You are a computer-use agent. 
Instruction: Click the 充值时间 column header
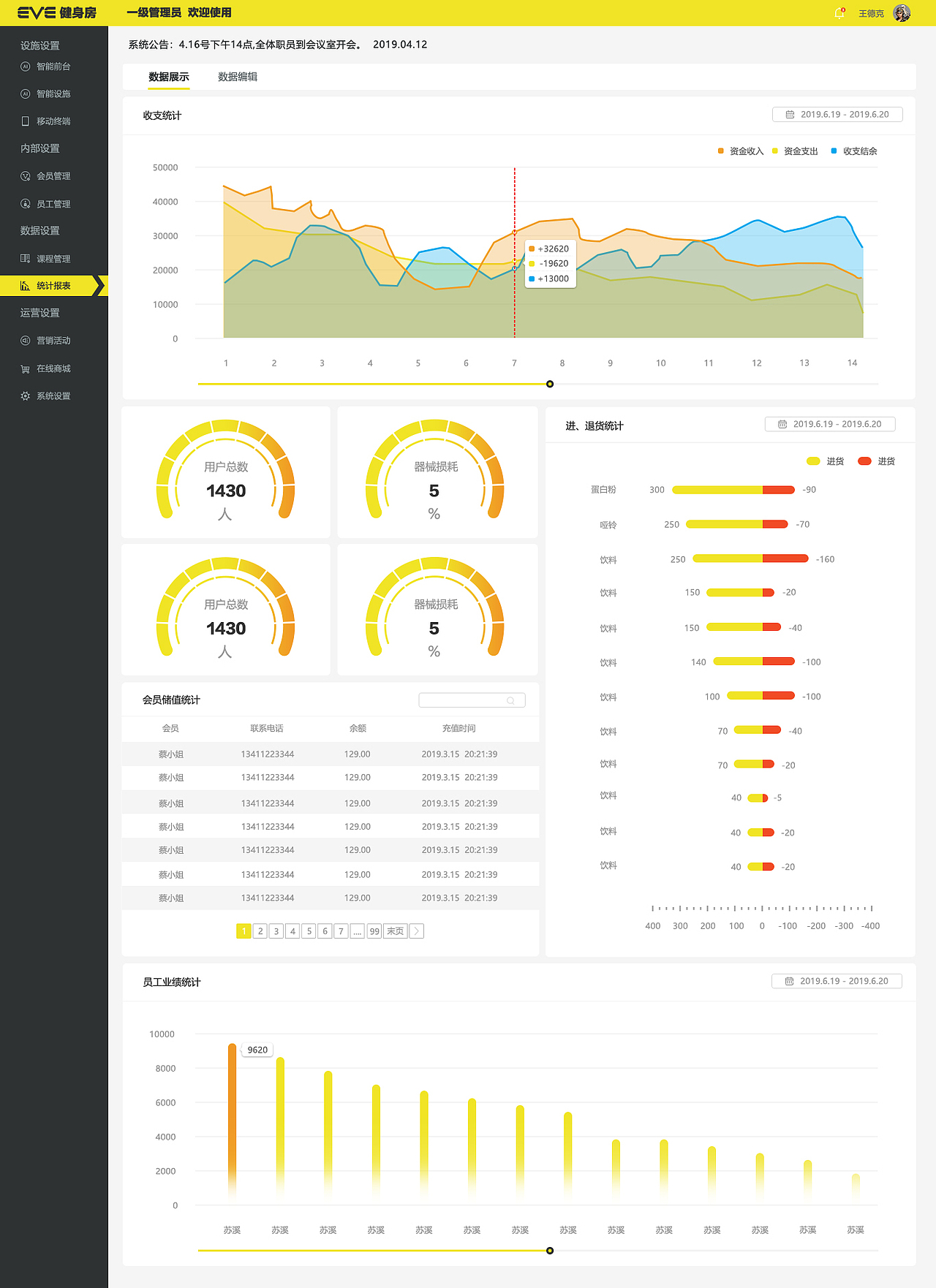[458, 729]
